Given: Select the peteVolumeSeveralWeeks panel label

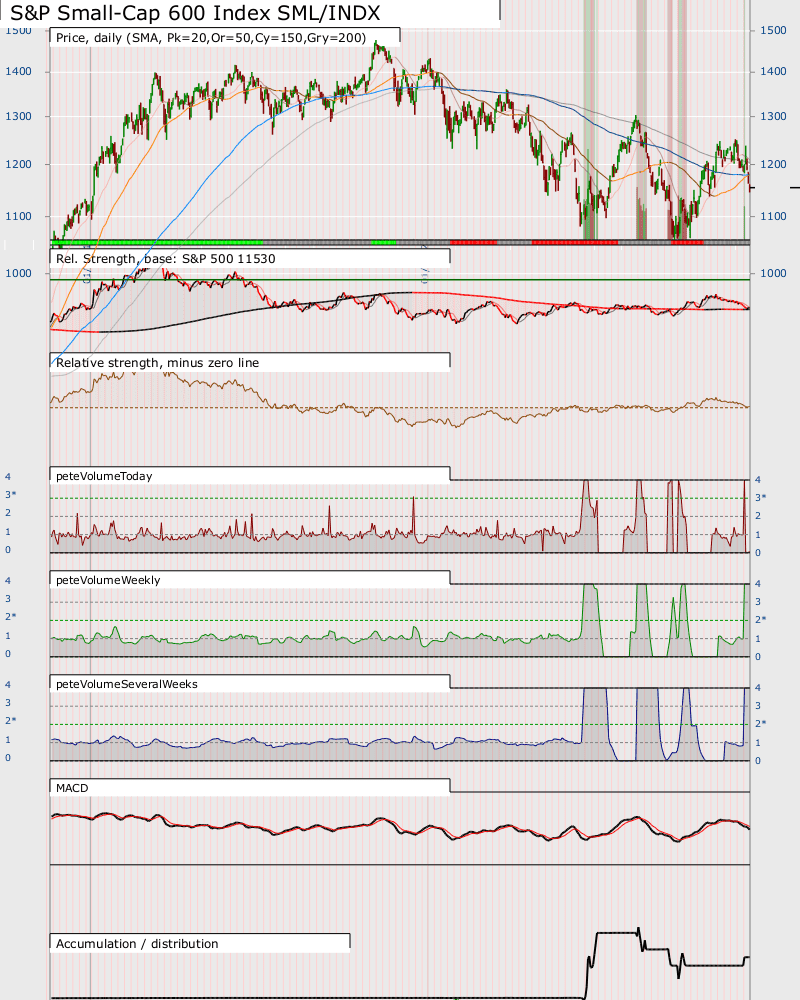Looking at the screenshot, I should [127, 684].
